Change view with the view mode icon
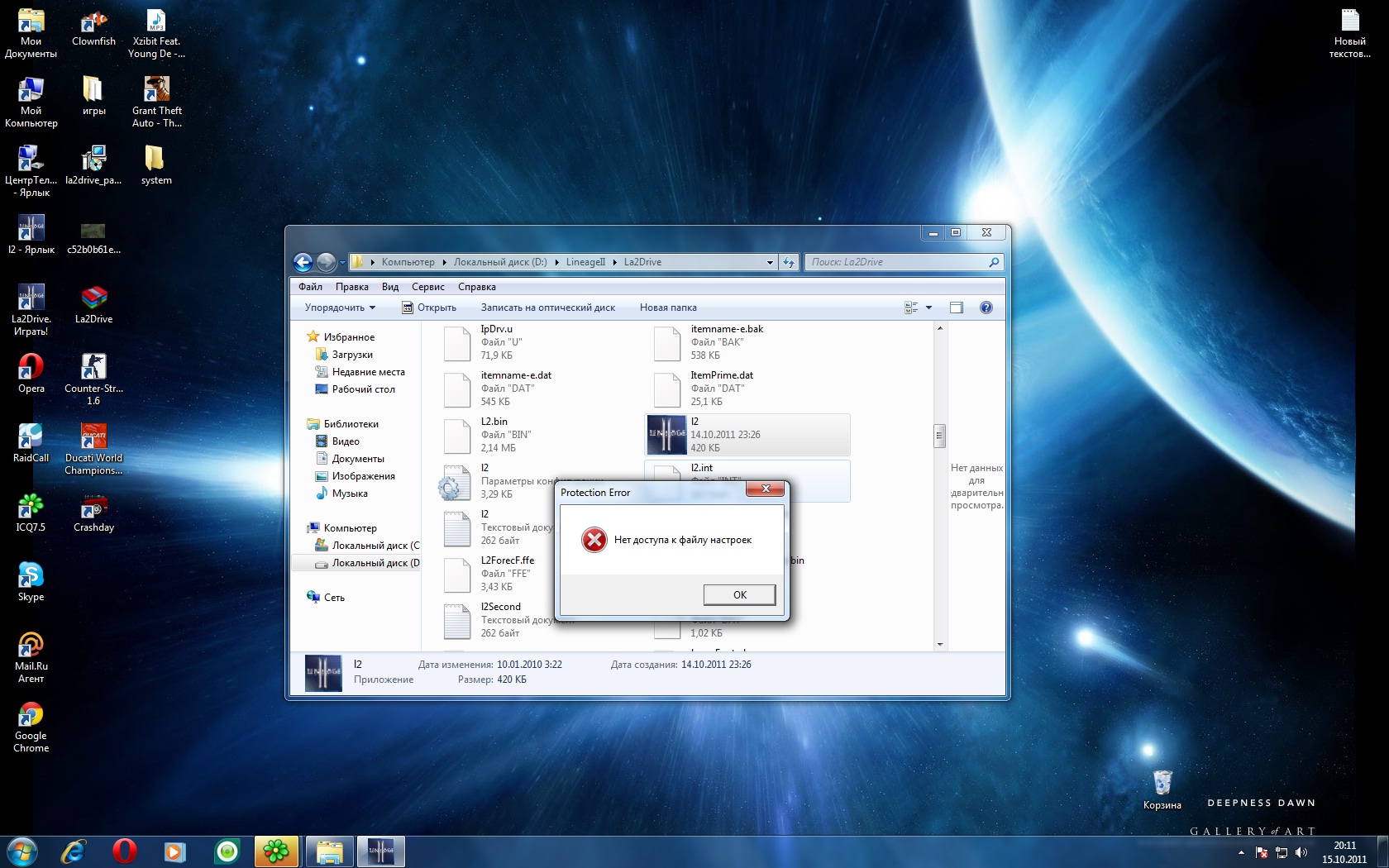The width and height of the screenshot is (1389, 868). click(911, 308)
